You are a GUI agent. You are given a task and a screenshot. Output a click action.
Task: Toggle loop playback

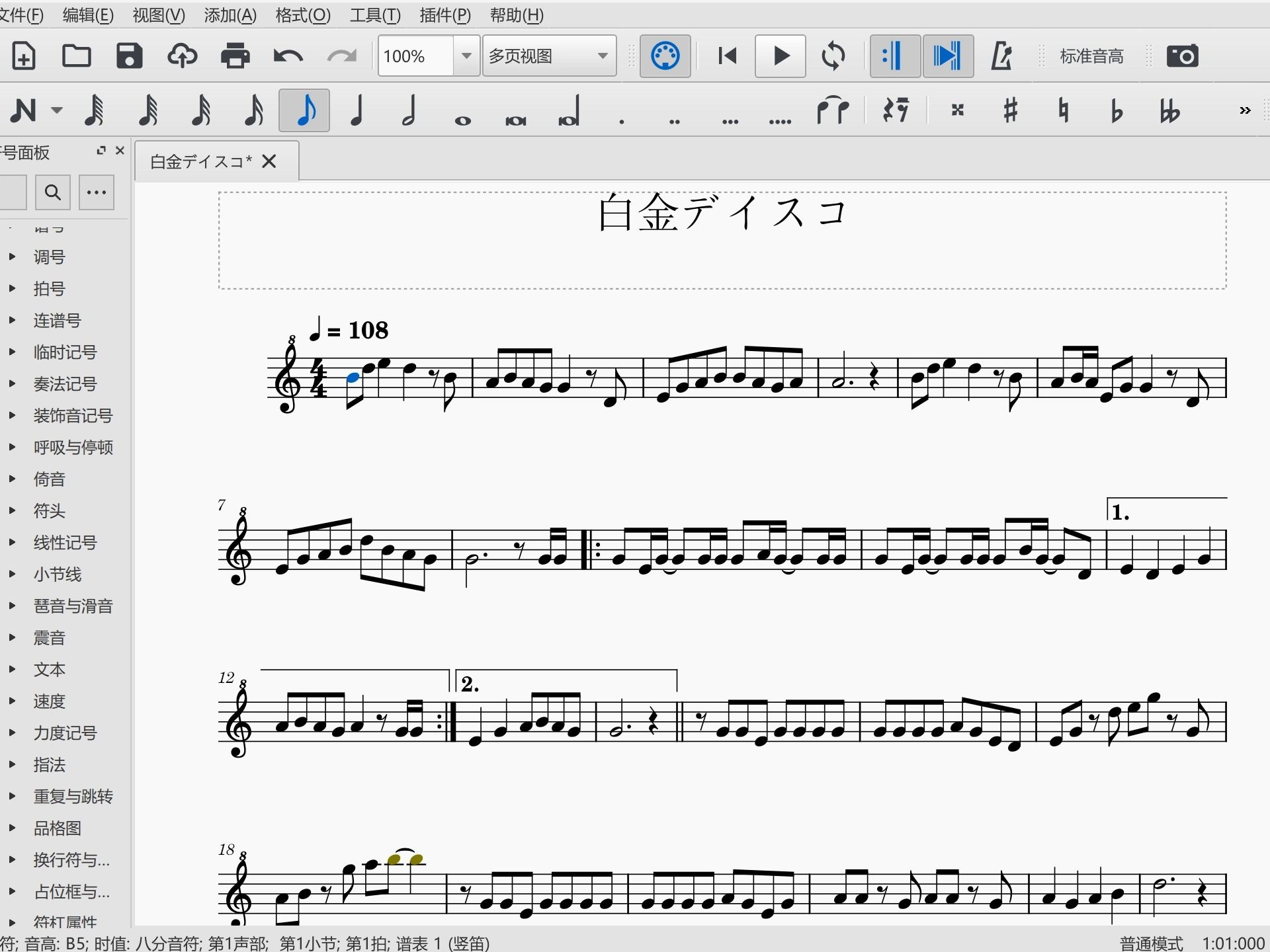(x=833, y=56)
